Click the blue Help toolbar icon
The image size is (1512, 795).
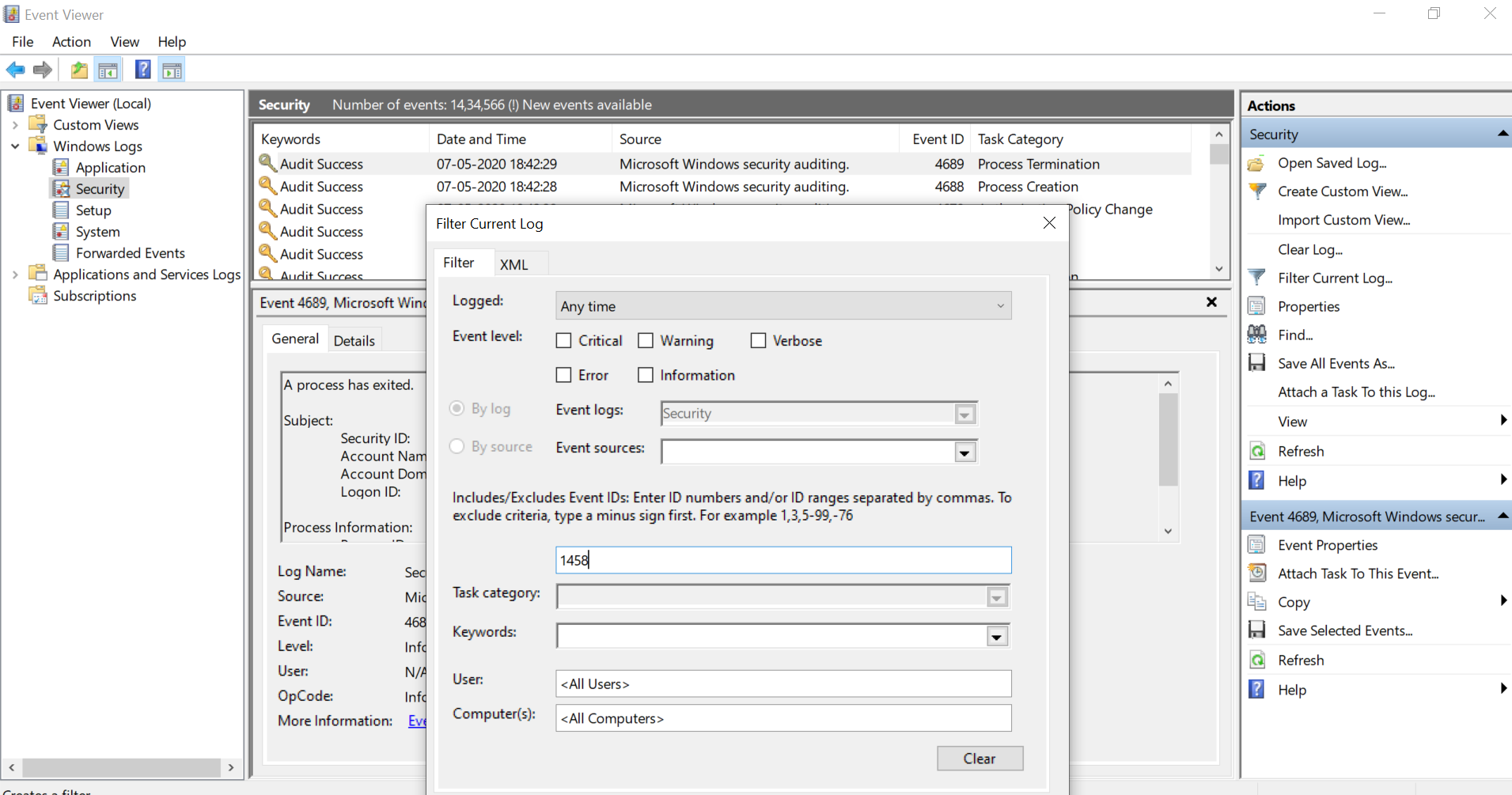coord(142,70)
